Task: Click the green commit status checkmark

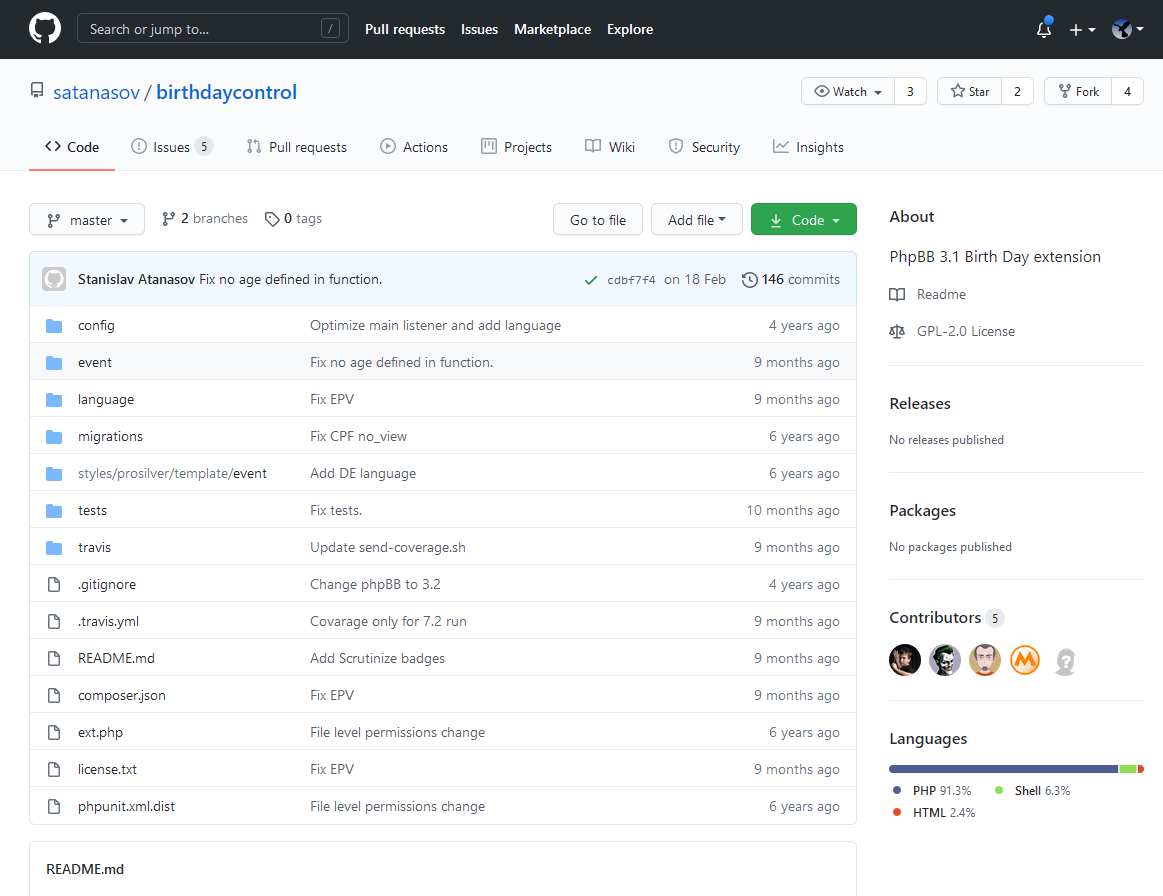Action: (x=591, y=280)
